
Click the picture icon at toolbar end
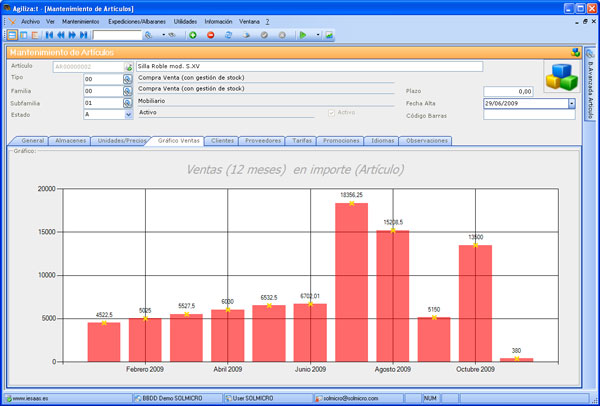tap(329, 35)
